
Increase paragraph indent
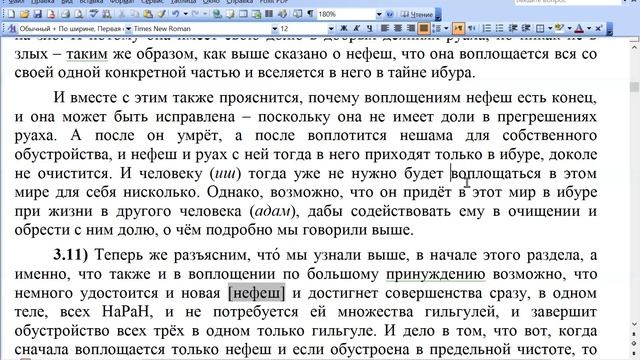[x=526, y=28]
